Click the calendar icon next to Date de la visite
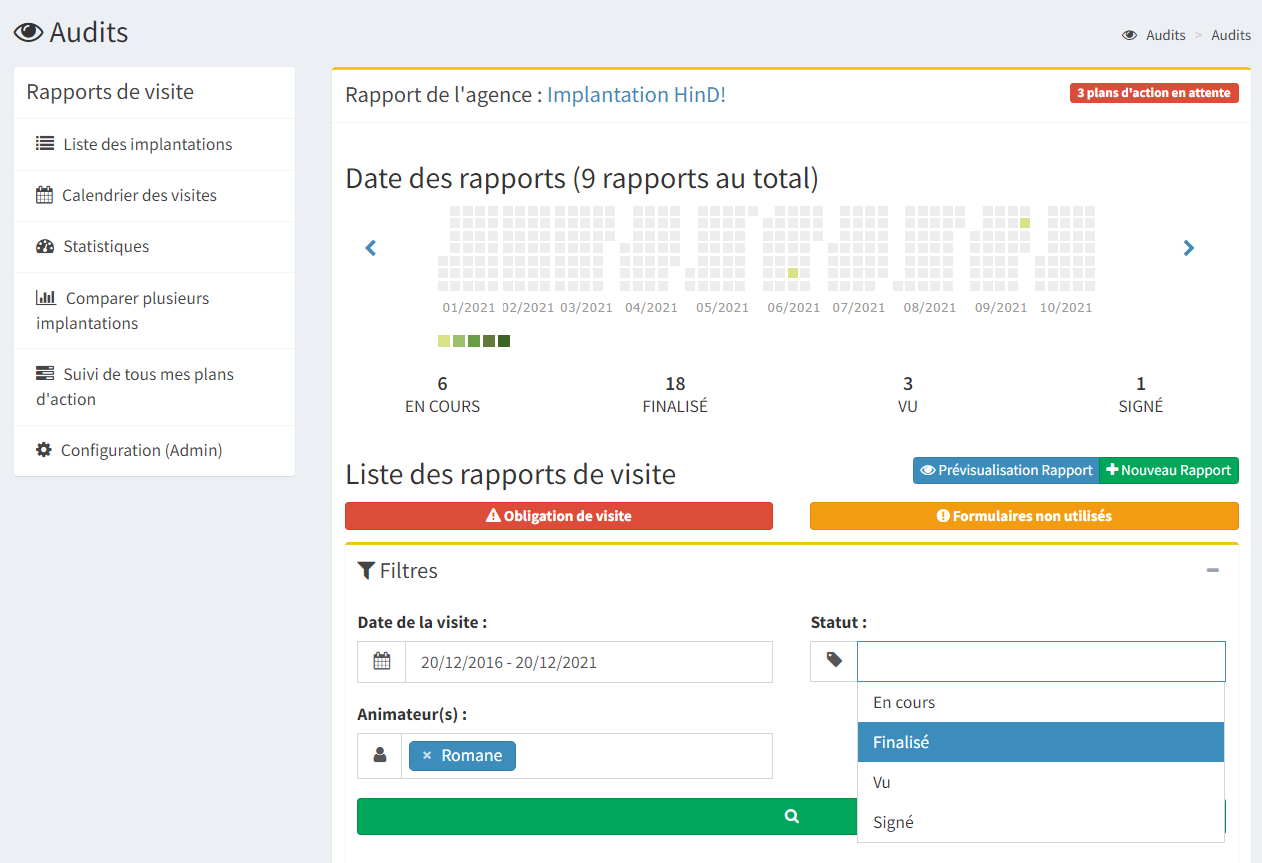This screenshot has height=863, width=1262. [381, 661]
